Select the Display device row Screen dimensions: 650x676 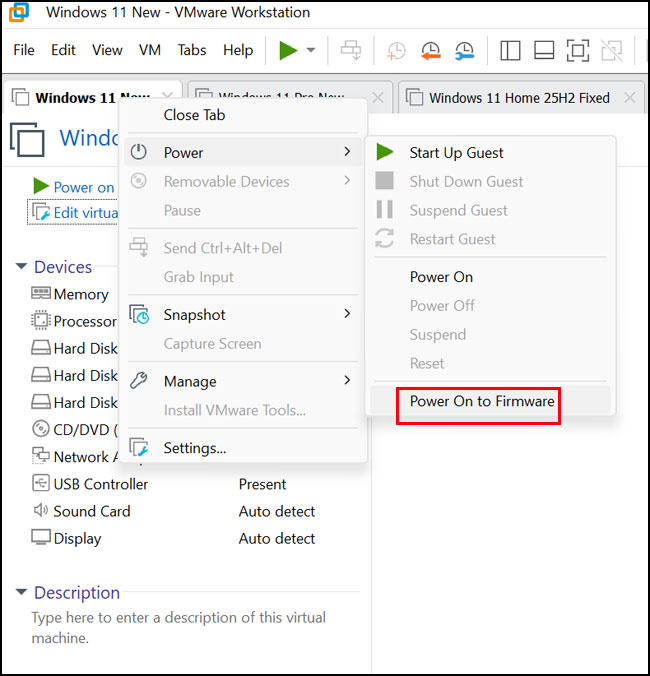pyautogui.click(x=172, y=538)
